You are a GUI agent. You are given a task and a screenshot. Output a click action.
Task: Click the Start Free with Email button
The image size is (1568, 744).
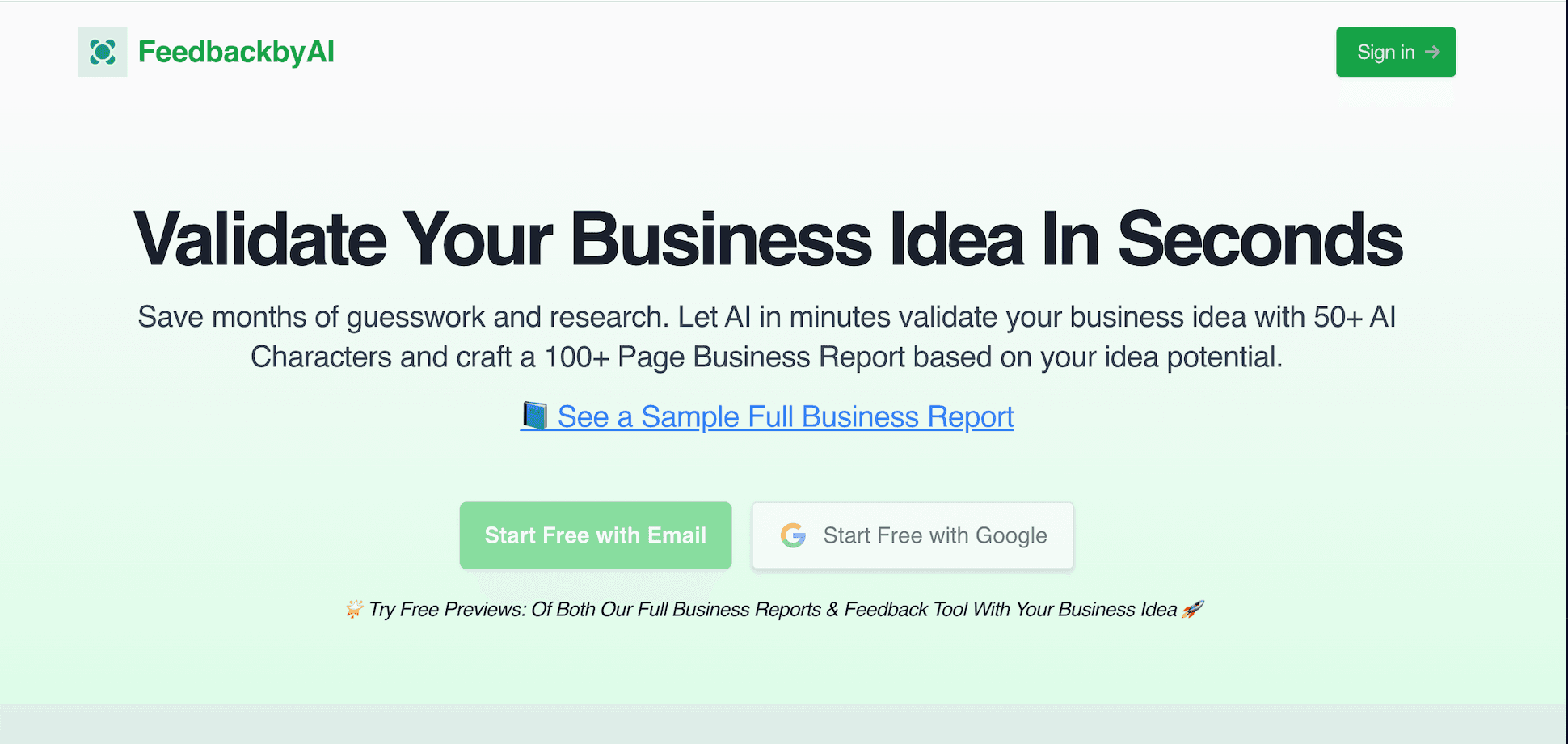pos(596,535)
